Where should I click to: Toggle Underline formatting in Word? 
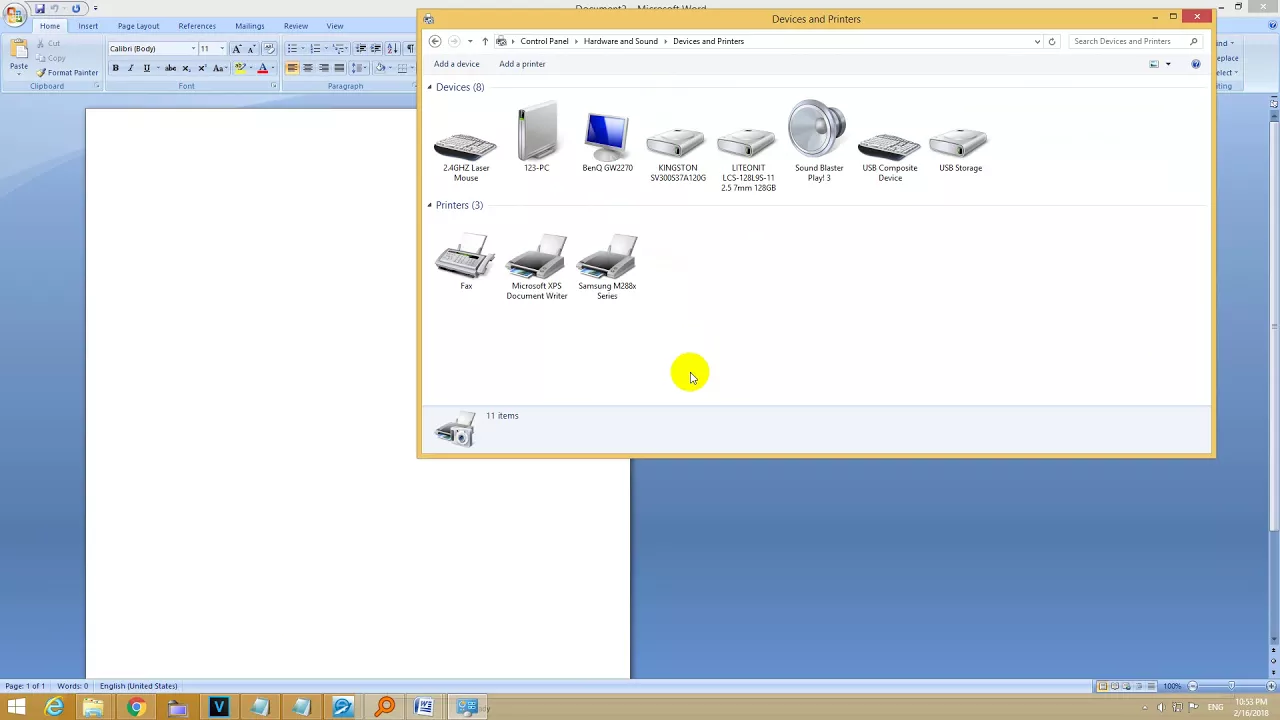tap(146, 68)
